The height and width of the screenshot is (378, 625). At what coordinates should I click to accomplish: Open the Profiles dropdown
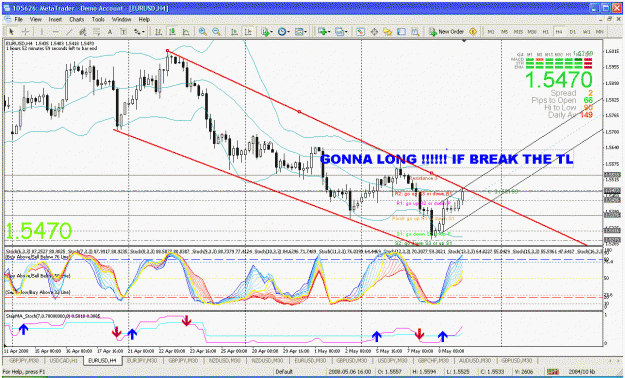tap(340, 32)
